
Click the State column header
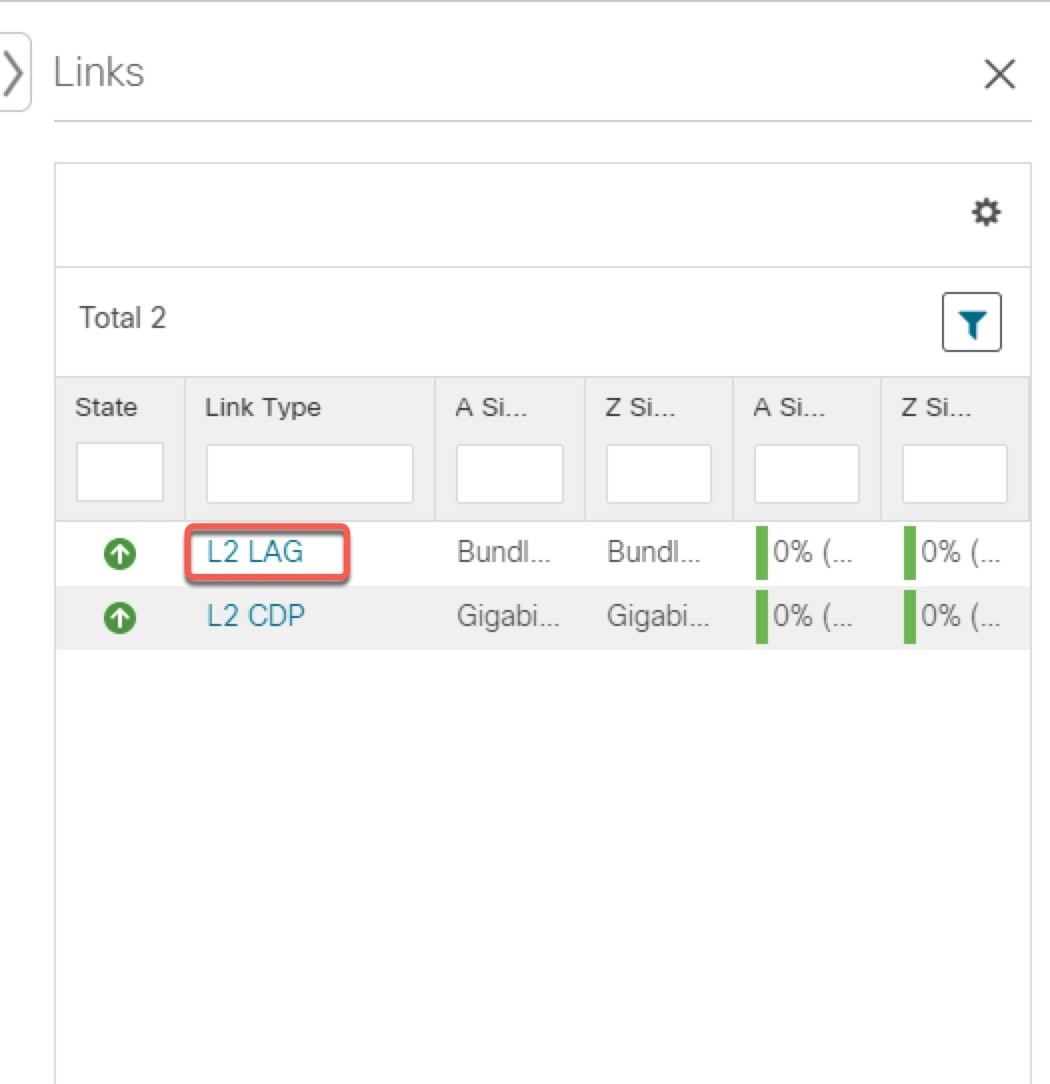tap(107, 407)
